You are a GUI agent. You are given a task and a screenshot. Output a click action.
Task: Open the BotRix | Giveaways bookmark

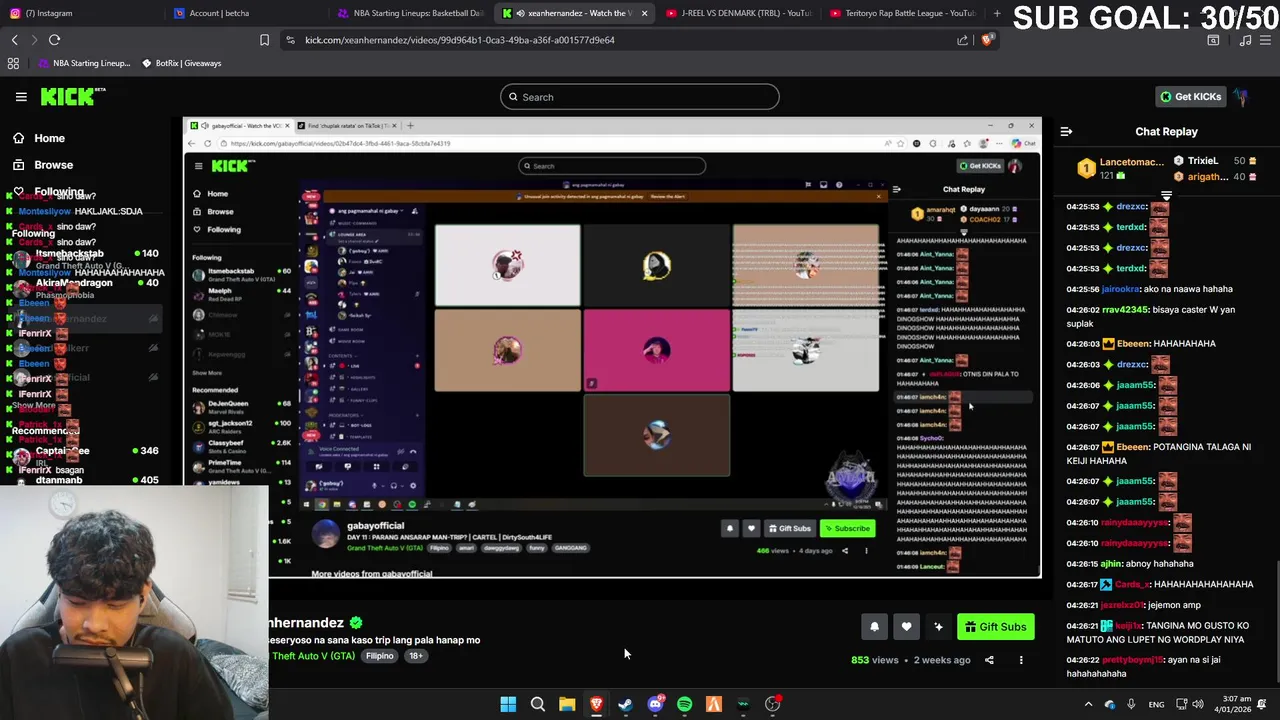181,63
